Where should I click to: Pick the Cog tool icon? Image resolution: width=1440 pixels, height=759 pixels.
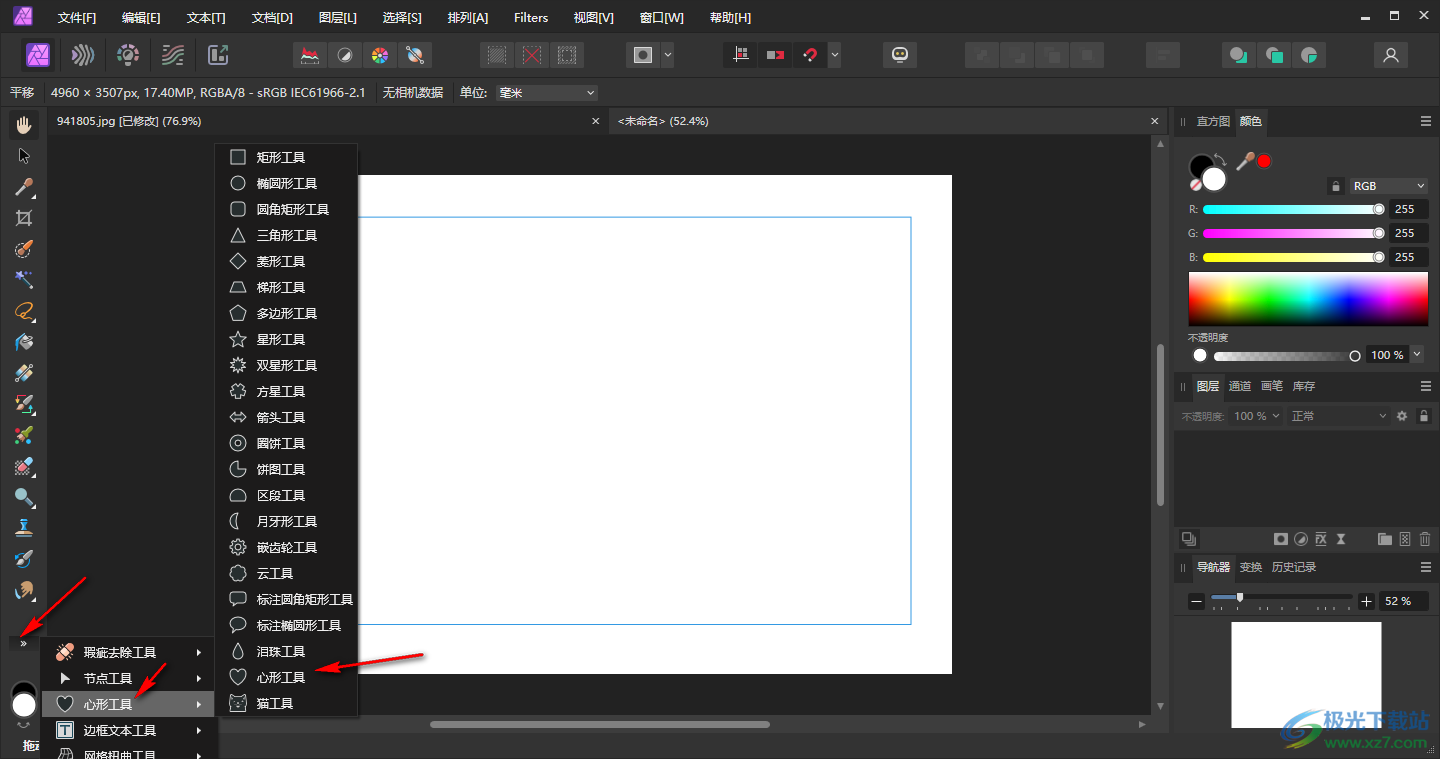[x=238, y=548]
